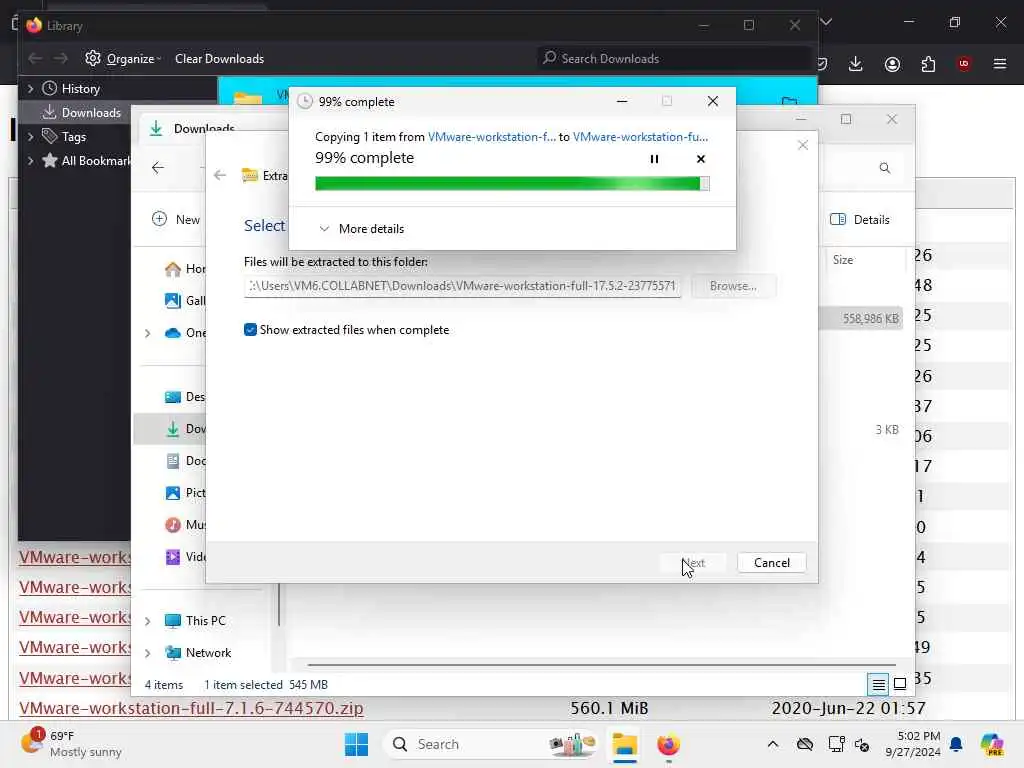Go back in File Explorer Downloads window
The width and height of the screenshot is (1024, 768).
(158, 168)
